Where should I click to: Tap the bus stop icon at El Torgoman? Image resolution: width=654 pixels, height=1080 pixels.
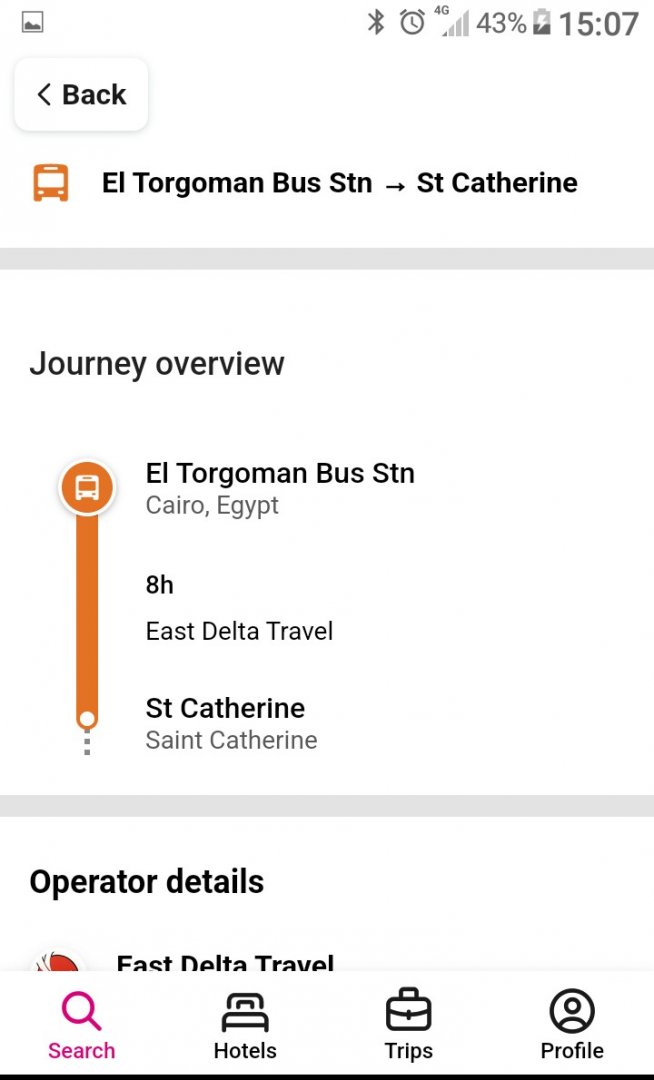click(x=87, y=489)
